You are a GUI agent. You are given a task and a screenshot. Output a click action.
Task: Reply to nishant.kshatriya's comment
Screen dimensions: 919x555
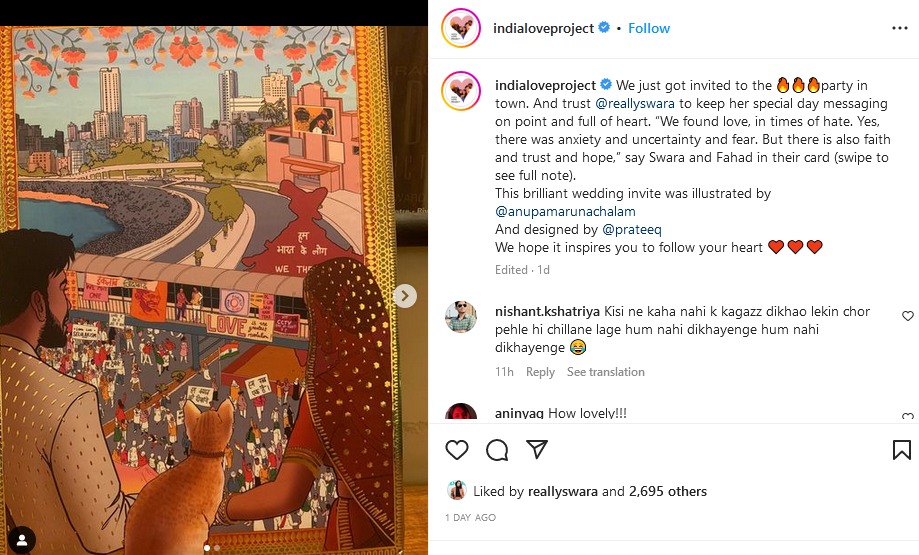pos(540,372)
